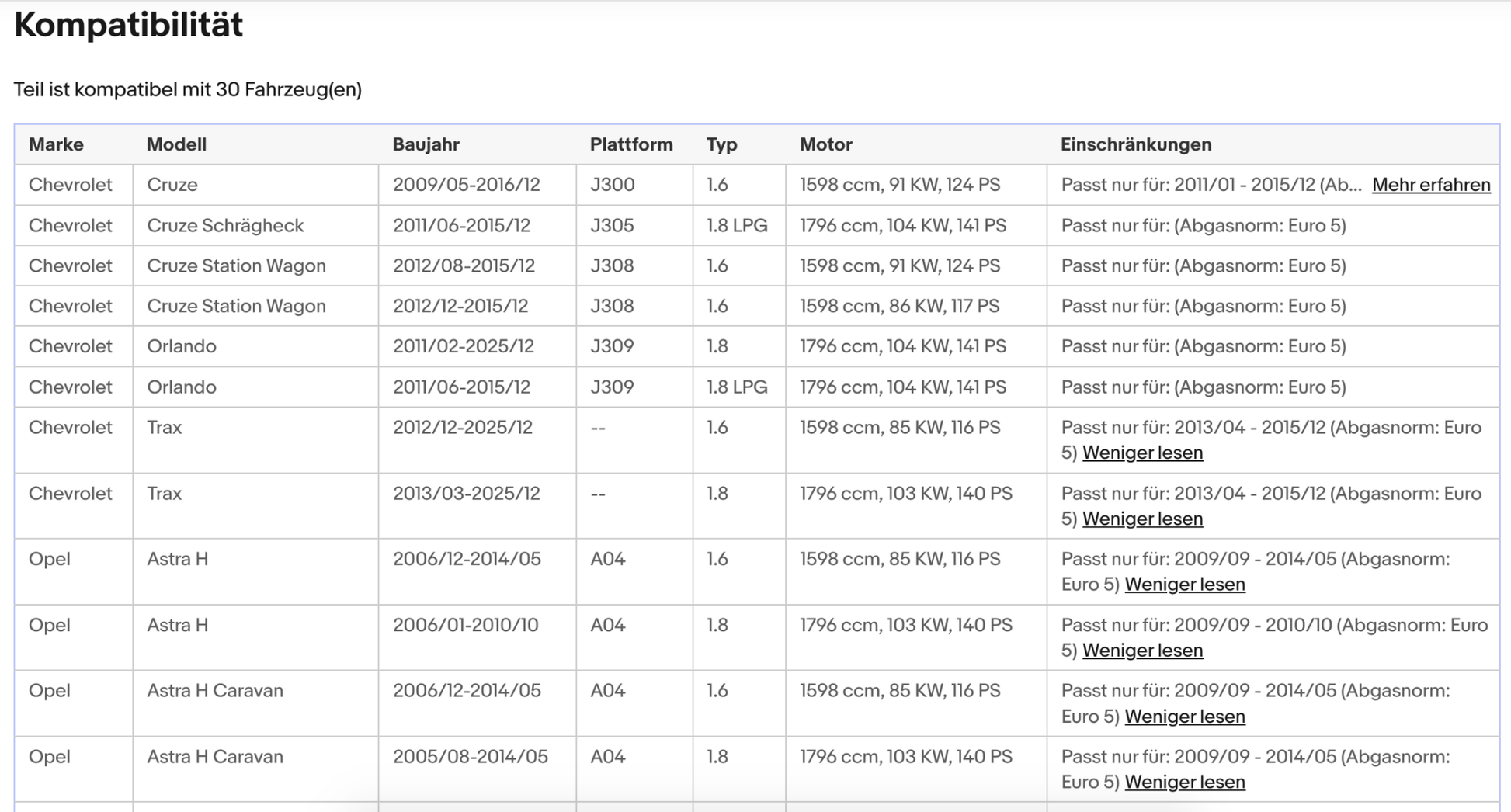Click the Kompatibilität heading
The image size is (1511, 812).
tap(128, 25)
